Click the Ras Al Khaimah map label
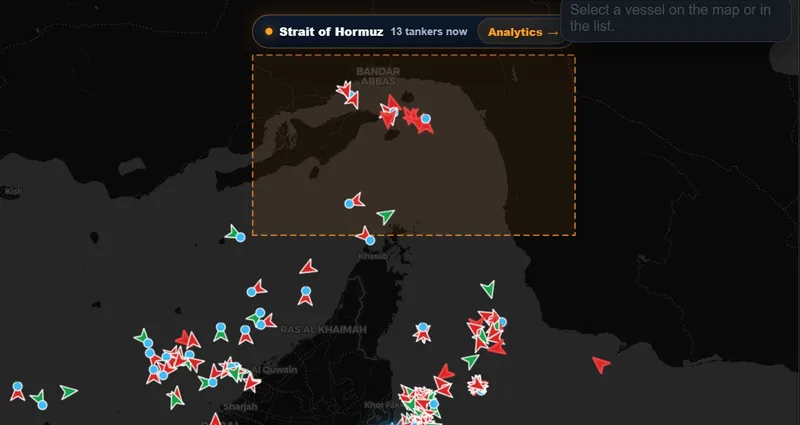This screenshot has width=800, height=425. click(323, 330)
